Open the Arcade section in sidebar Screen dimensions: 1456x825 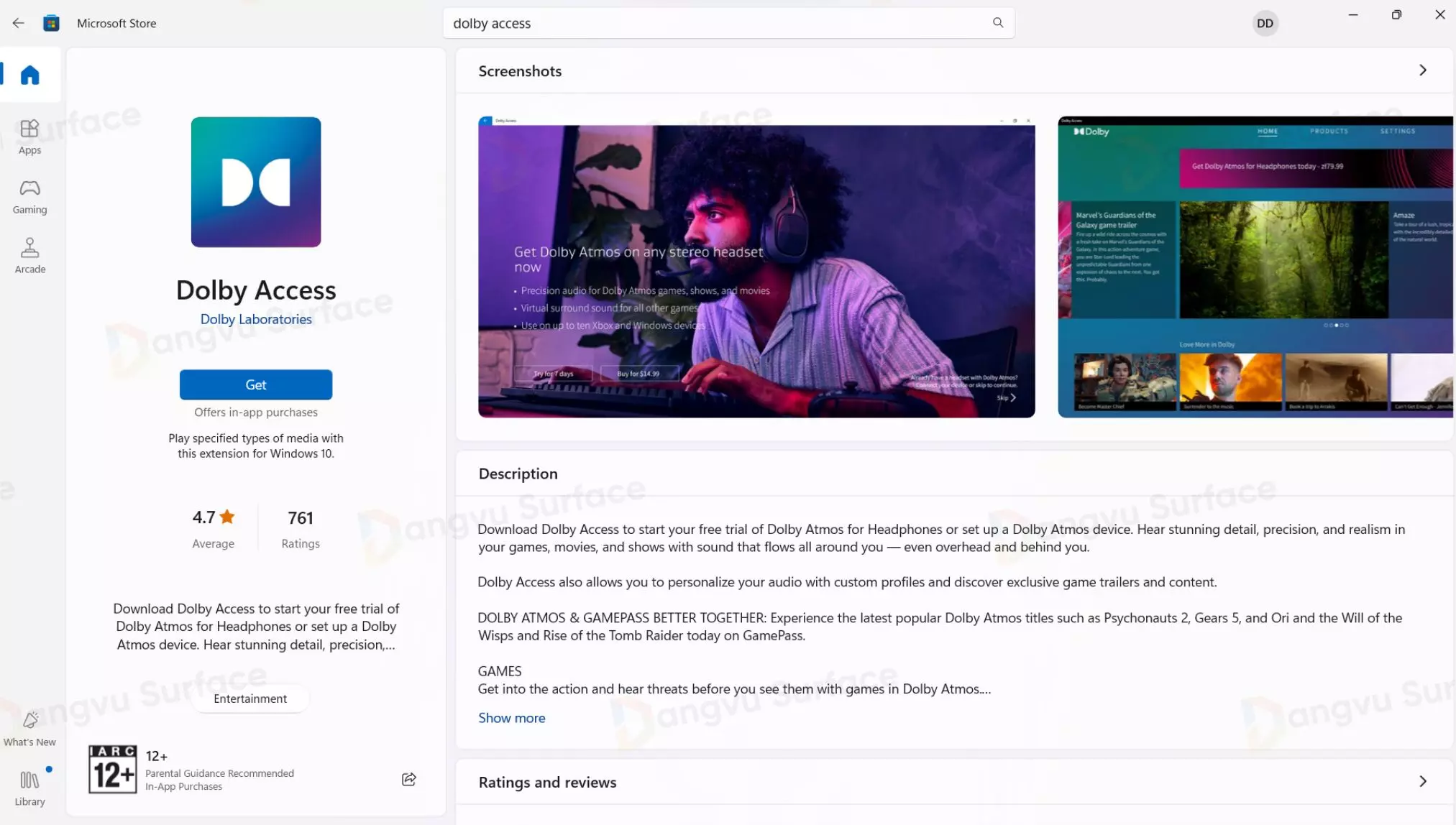[x=29, y=256]
